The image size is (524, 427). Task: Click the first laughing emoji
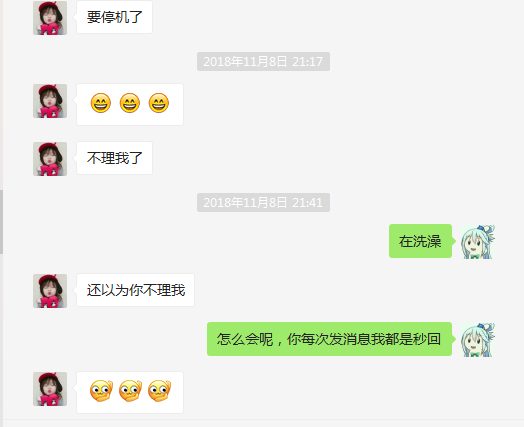click(x=101, y=103)
